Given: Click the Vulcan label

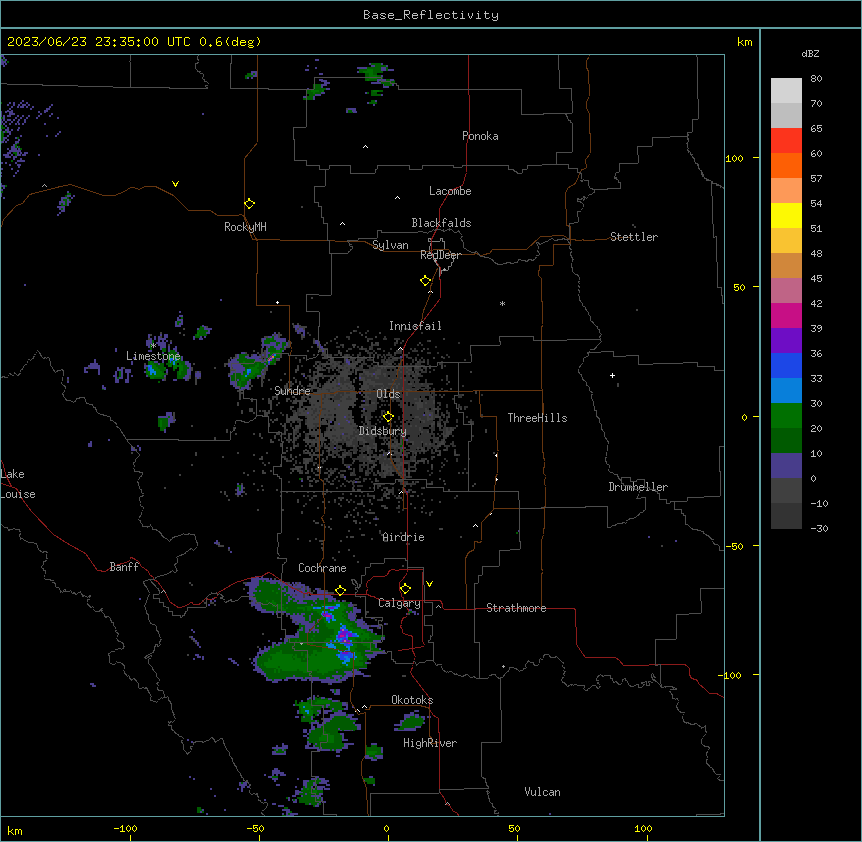Looking at the screenshot, I should point(543,792).
